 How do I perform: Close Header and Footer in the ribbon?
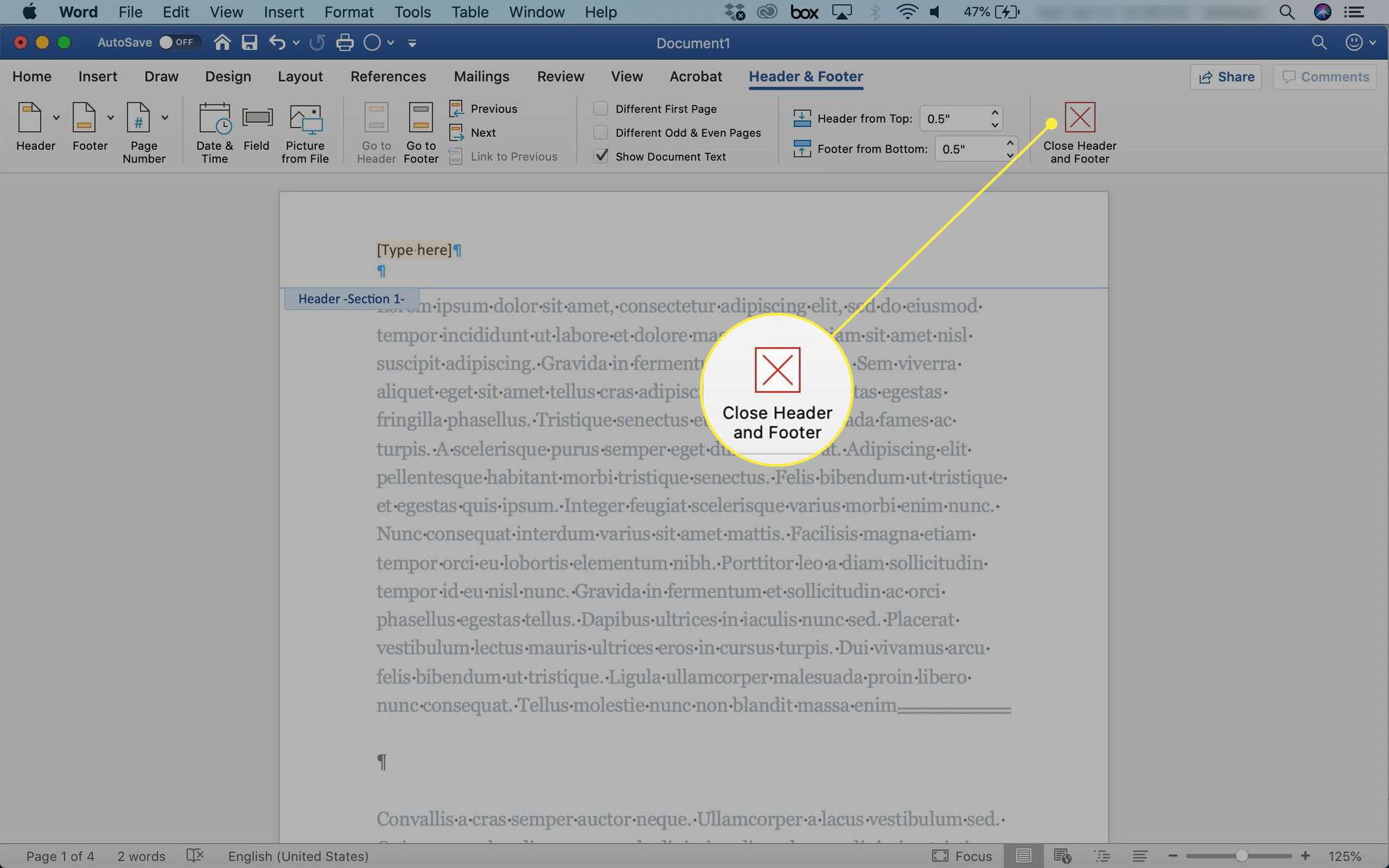point(1079,133)
